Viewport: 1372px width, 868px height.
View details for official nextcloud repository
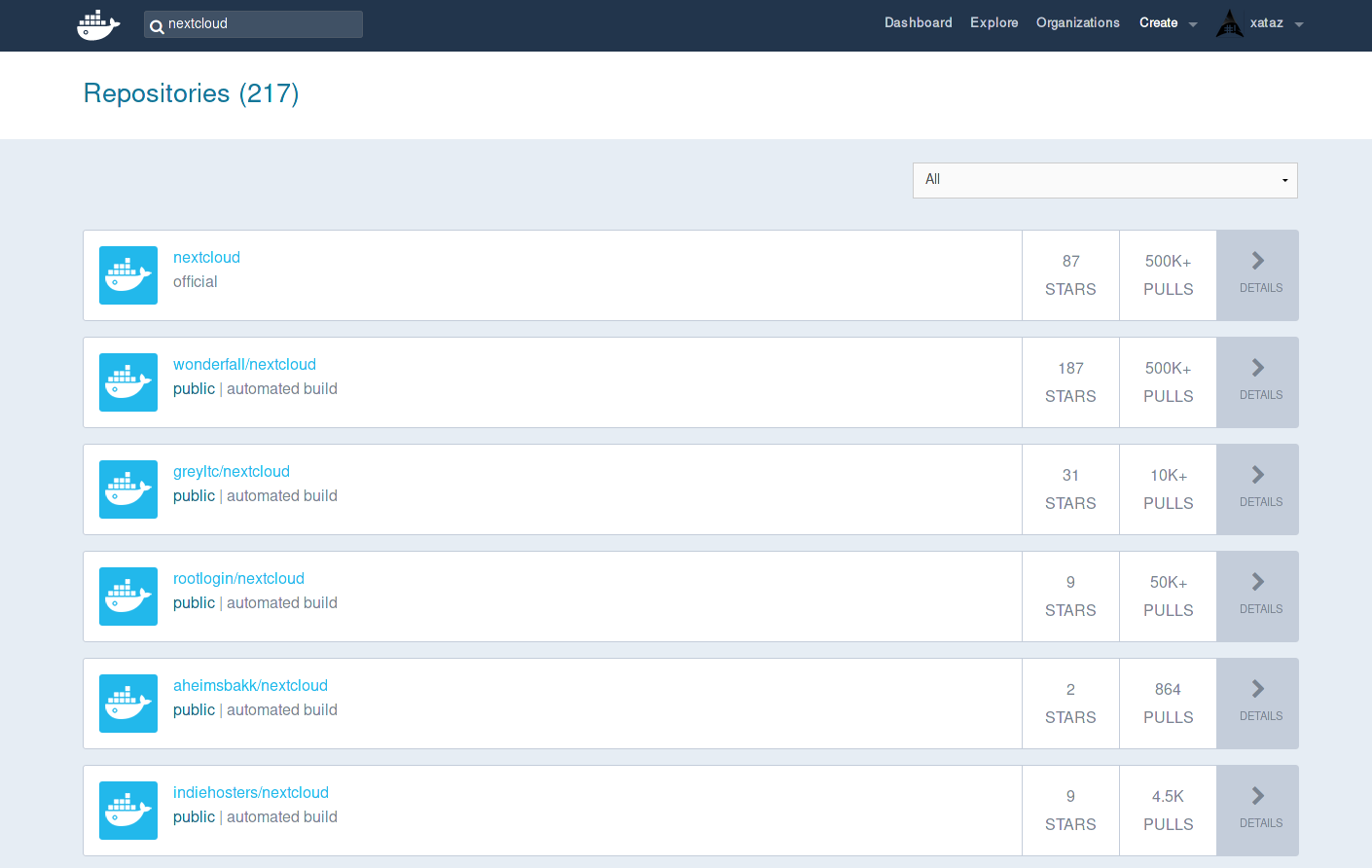click(x=1258, y=275)
